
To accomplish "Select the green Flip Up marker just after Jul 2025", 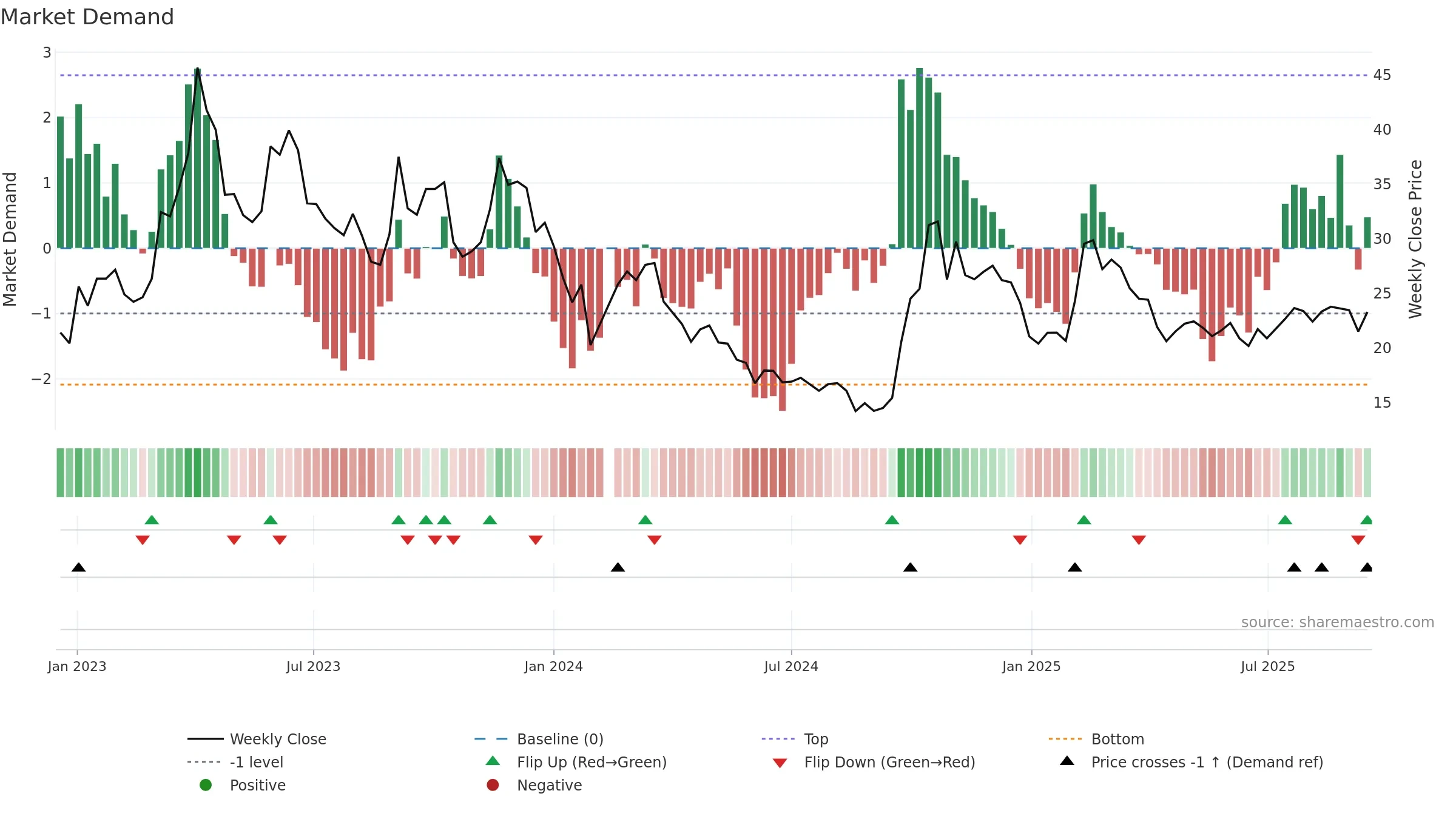I will (x=1285, y=520).
